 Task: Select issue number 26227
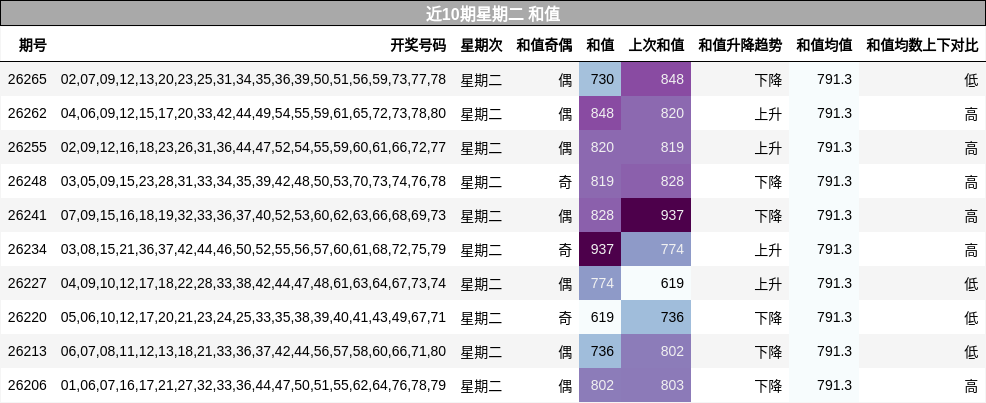[27, 283]
